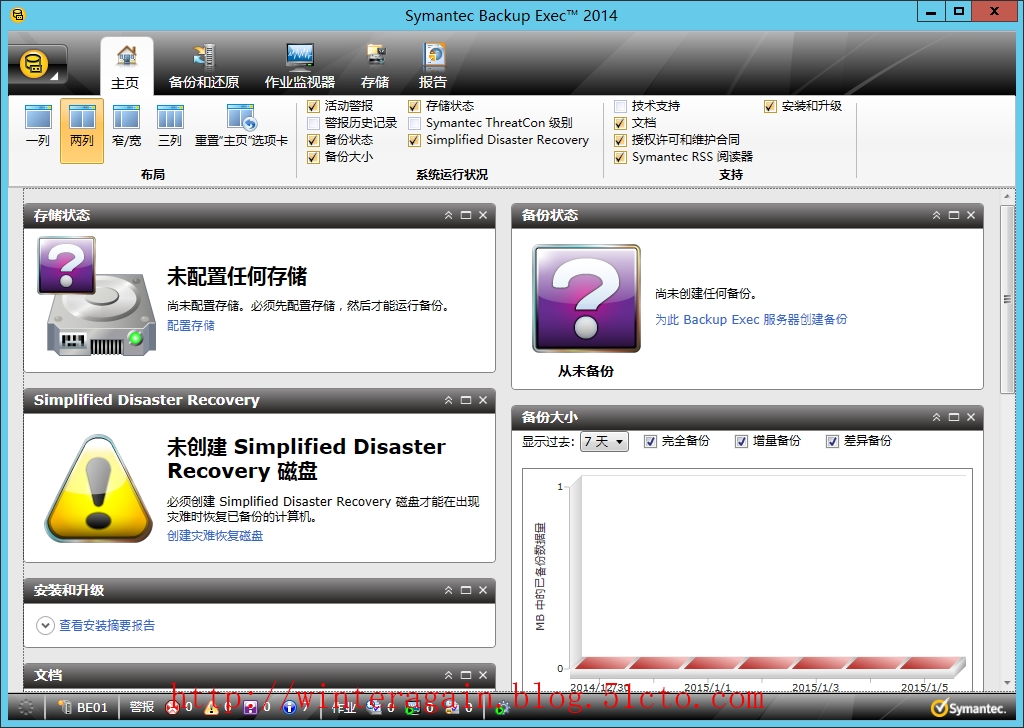
Task: Collapse the 备份大小 panel
Action: click(936, 417)
